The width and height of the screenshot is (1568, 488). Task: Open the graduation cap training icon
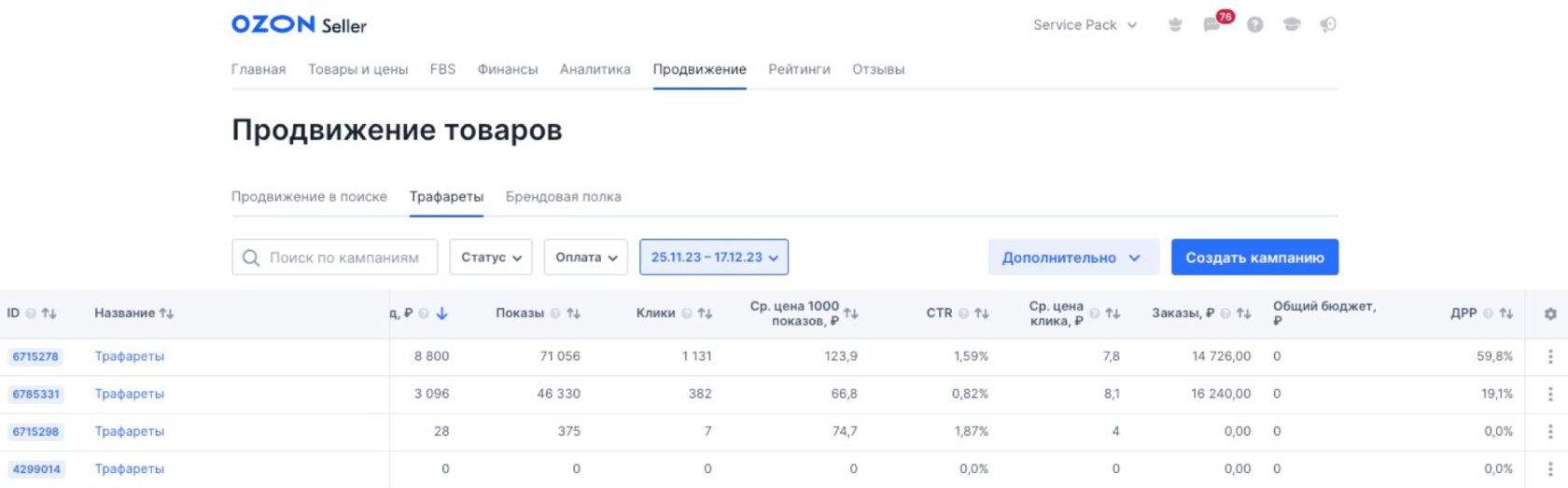point(1292,25)
